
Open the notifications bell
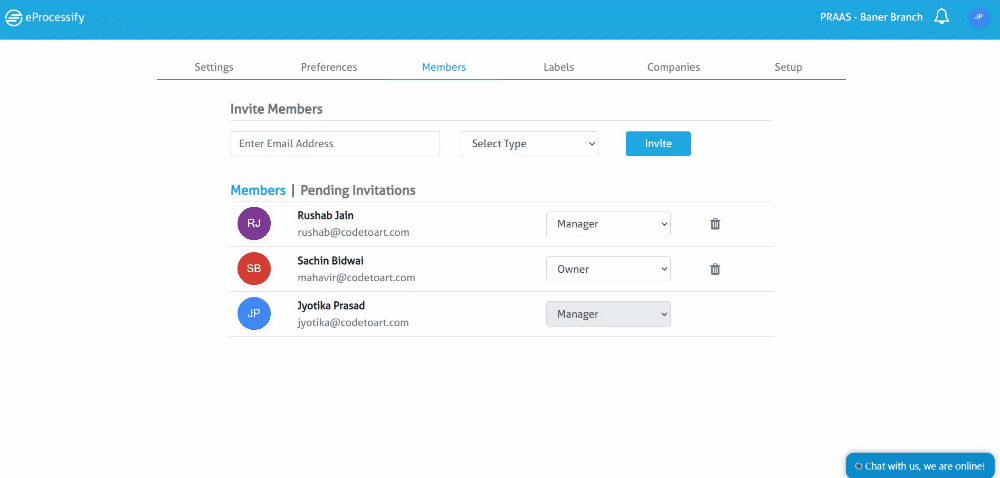tap(941, 17)
